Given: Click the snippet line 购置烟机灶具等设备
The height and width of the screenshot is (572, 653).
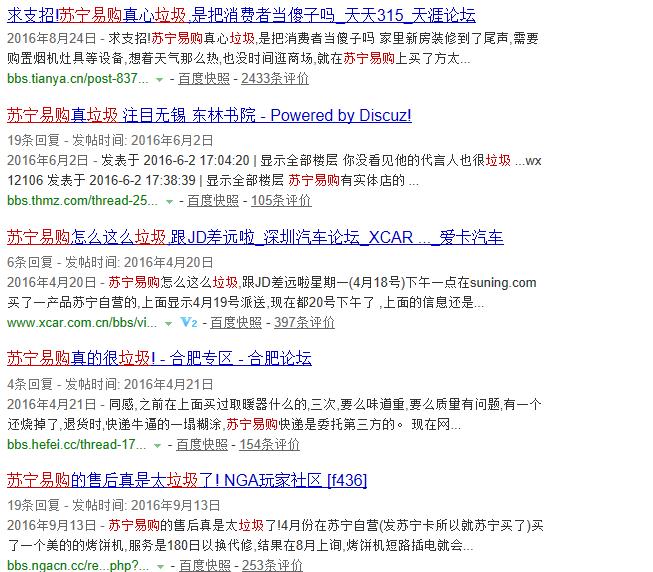Looking at the screenshot, I should (x=239, y=58).
